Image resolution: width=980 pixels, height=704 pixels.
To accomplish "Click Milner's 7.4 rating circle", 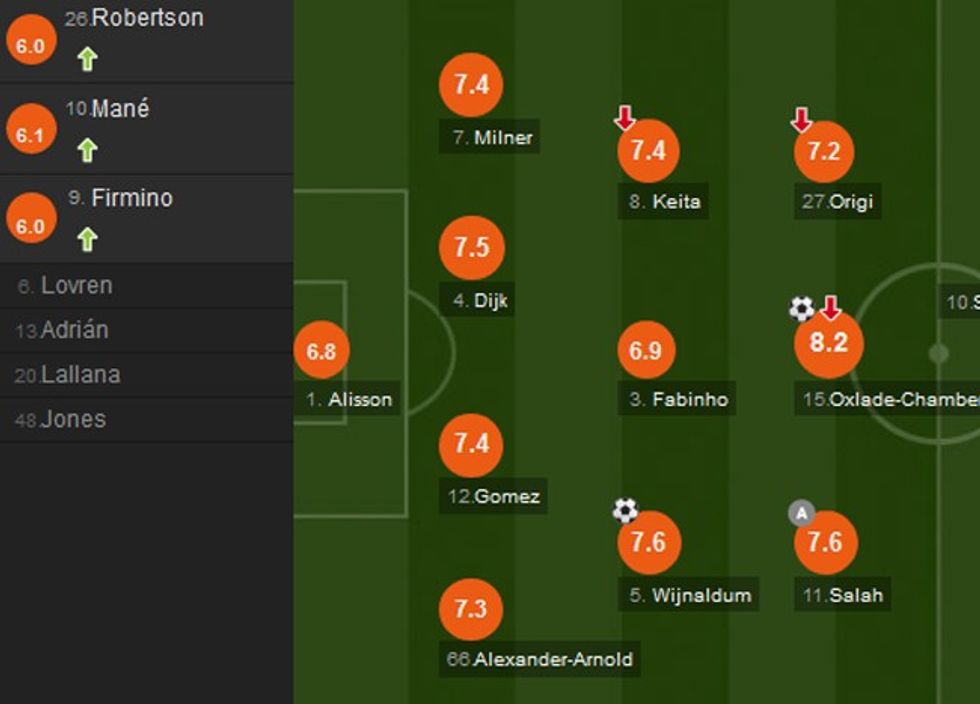I will [x=471, y=85].
